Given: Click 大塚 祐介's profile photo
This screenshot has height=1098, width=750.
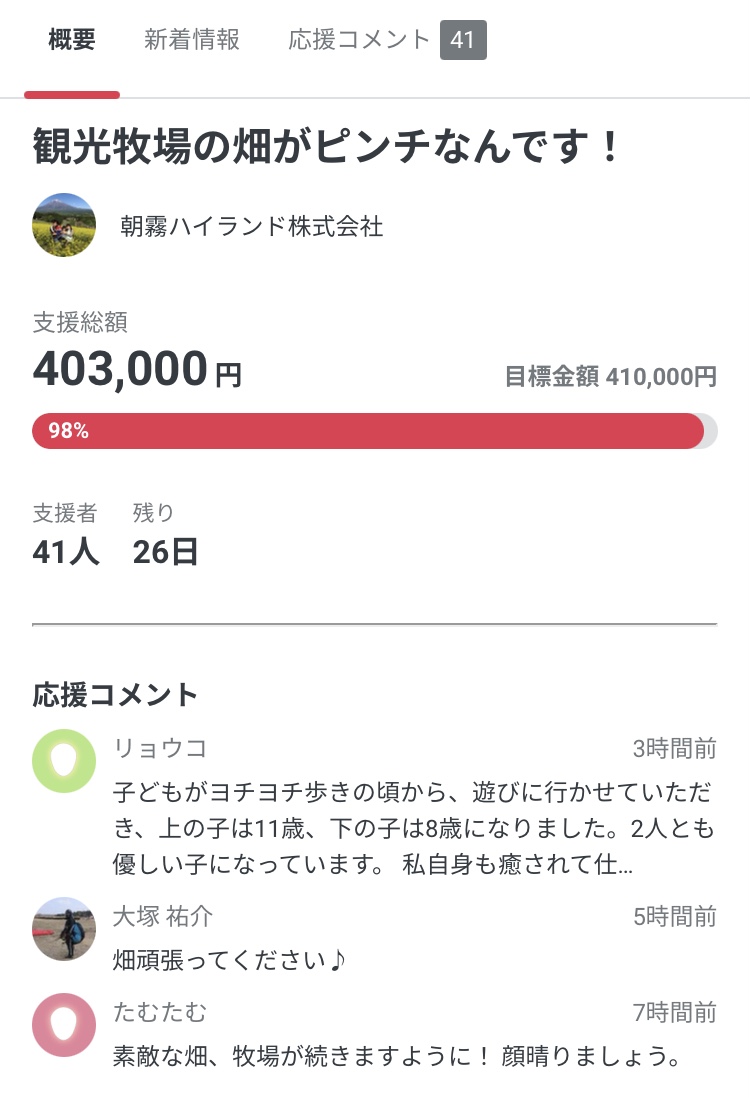Looking at the screenshot, I should pyautogui.click(x=64, y=929).
